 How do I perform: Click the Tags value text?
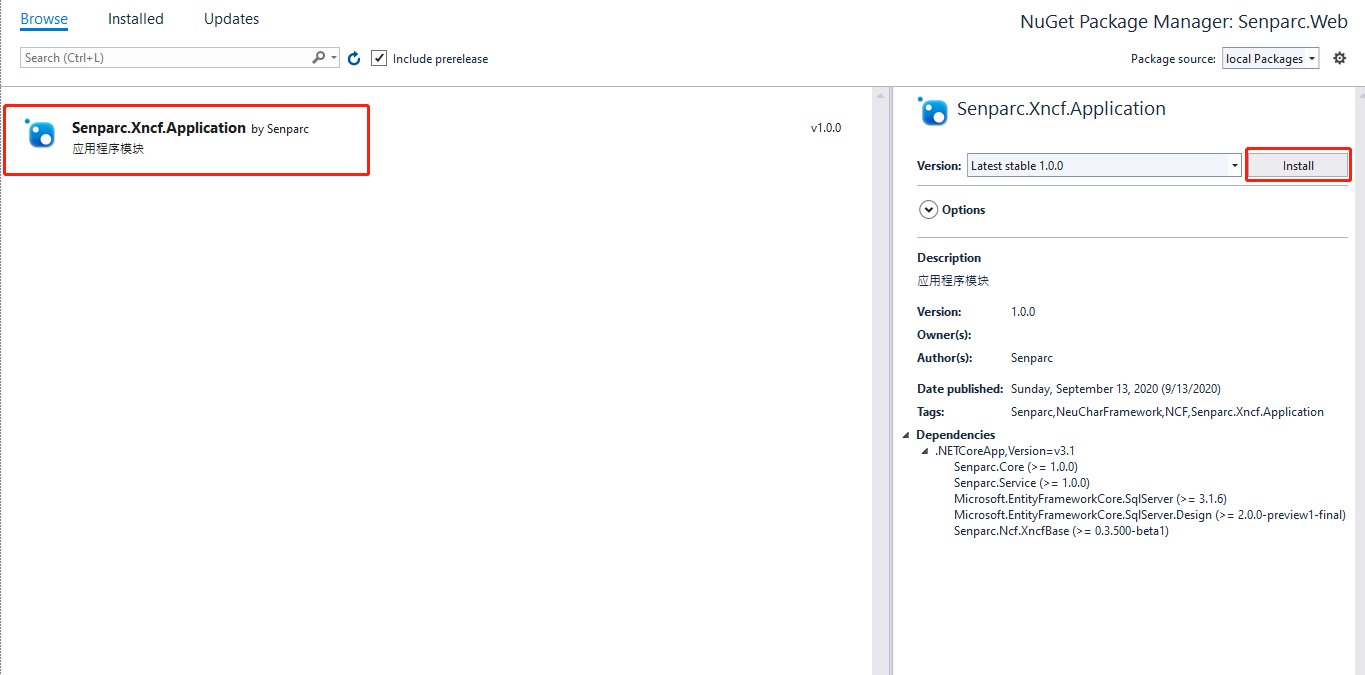1167,412
